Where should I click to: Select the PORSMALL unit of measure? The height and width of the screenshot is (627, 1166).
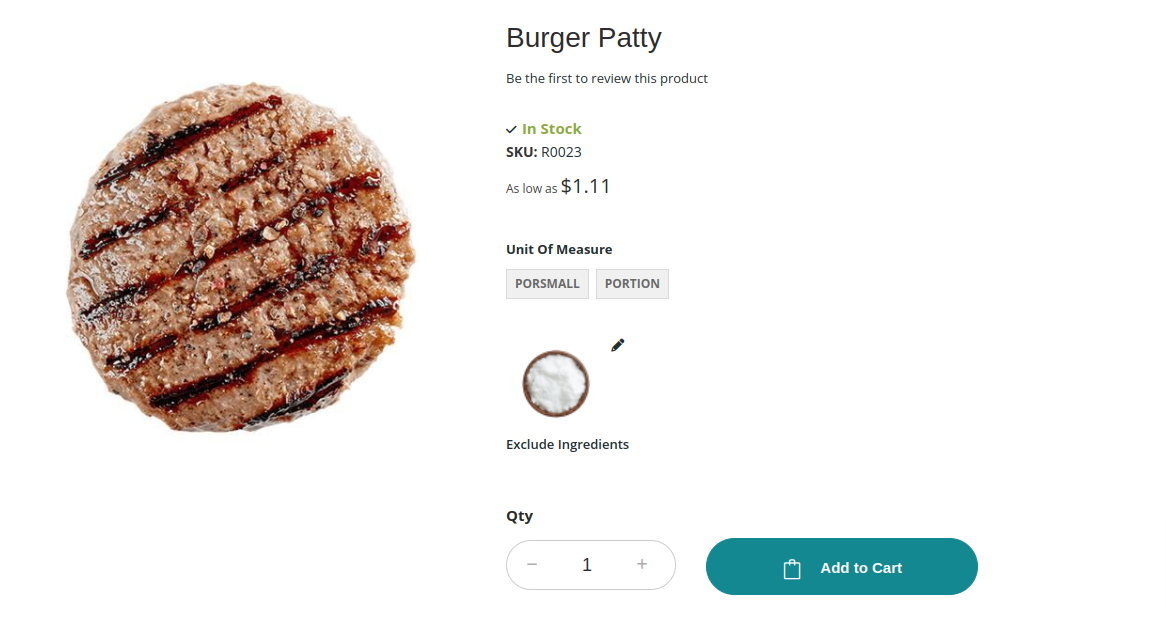coord(547,284)
